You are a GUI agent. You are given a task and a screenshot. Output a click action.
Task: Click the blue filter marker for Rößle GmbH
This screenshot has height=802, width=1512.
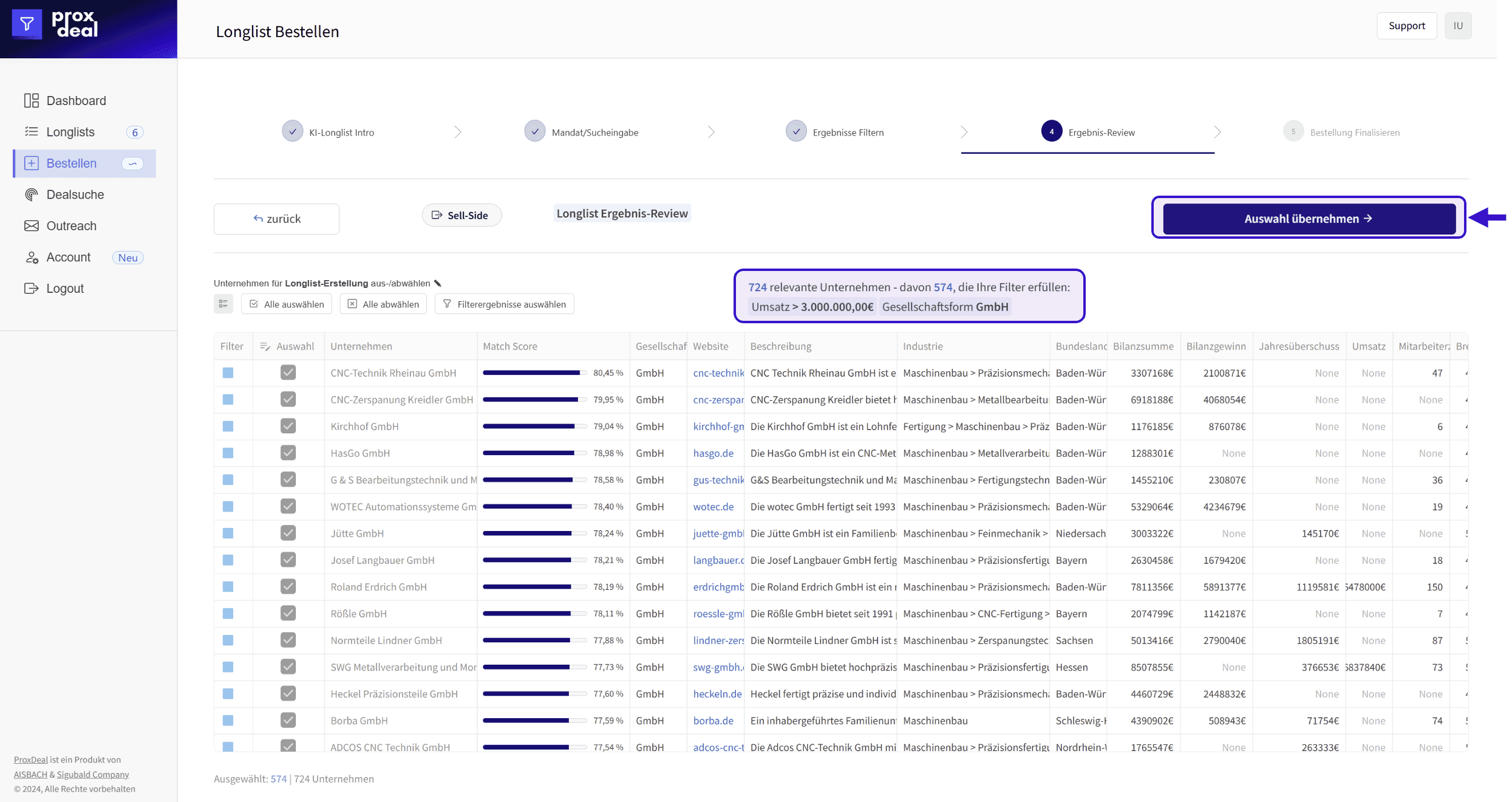[228, 613]
